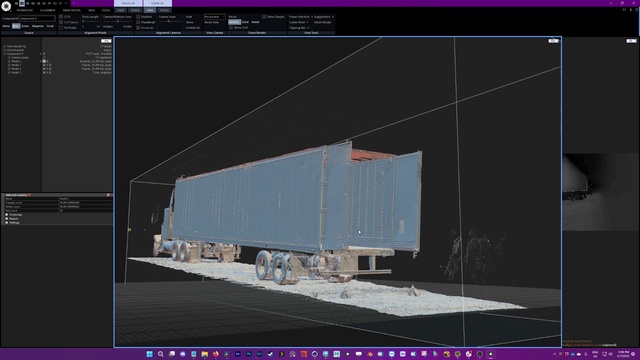Viewport: 640px width, 360px height.
Task: Open the Suggestions dropdown
Action: tap(324, 17)
